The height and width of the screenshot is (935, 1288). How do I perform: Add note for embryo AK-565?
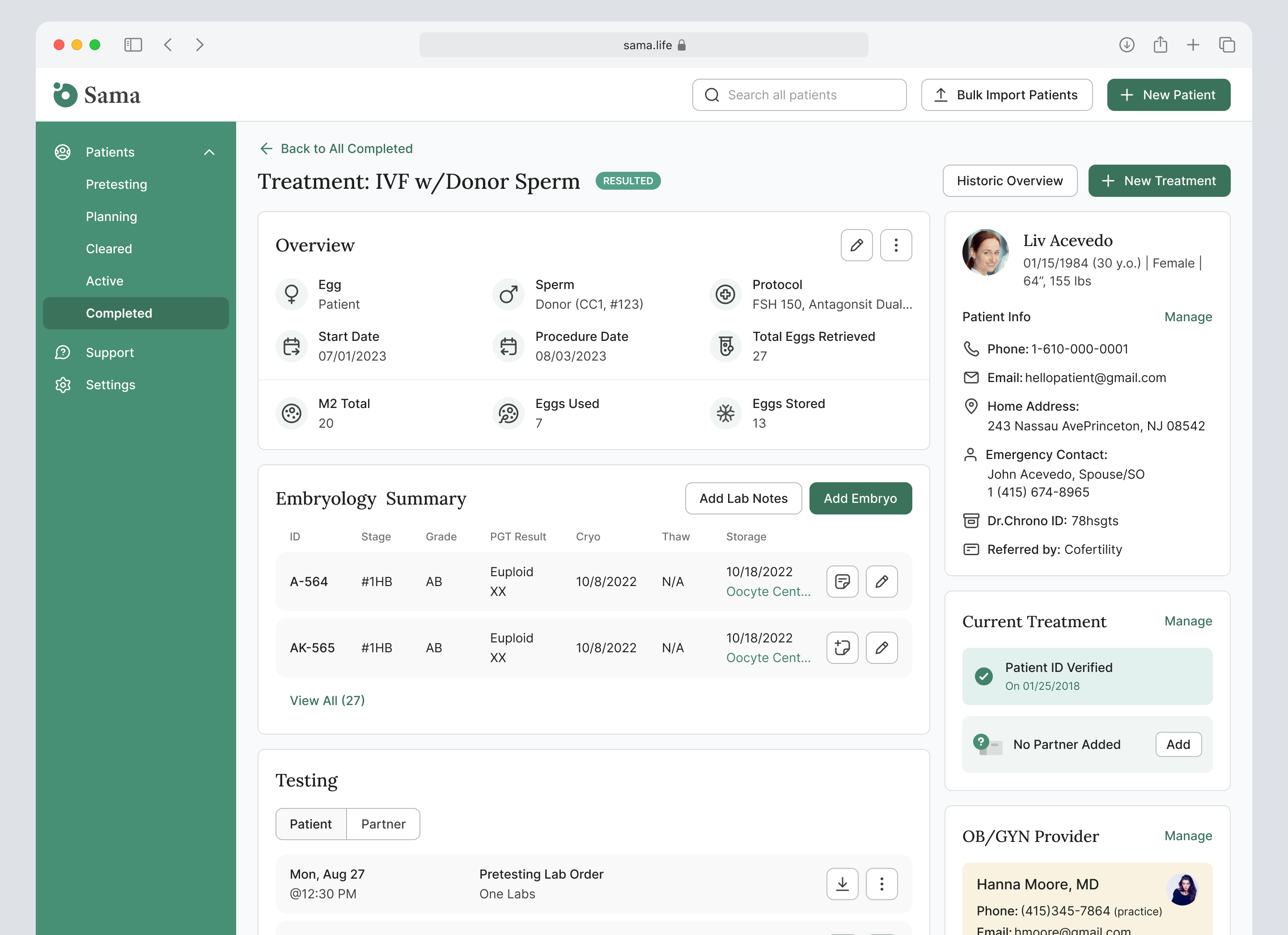coord(842,648)
